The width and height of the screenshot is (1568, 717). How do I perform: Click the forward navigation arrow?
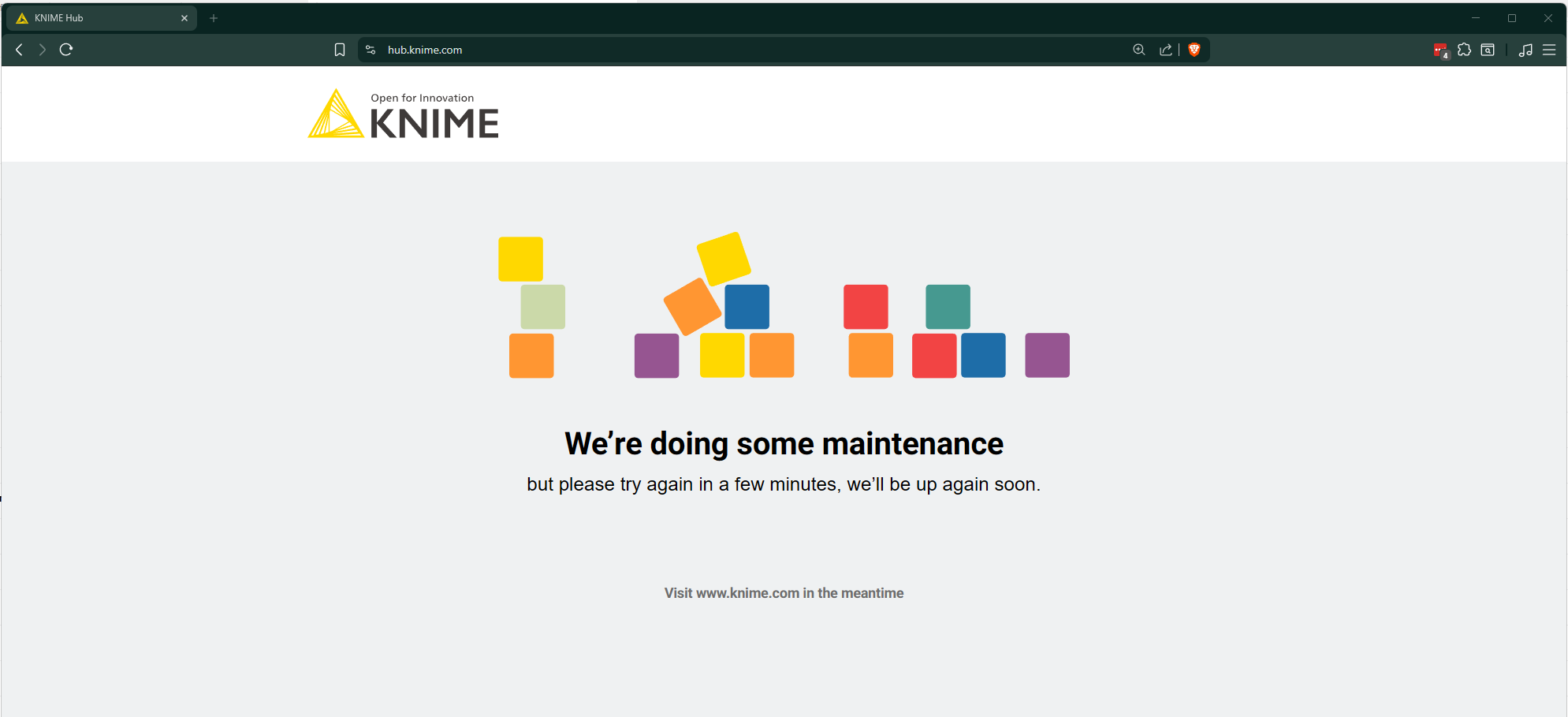pyautogui.click(x=43, y=50)
